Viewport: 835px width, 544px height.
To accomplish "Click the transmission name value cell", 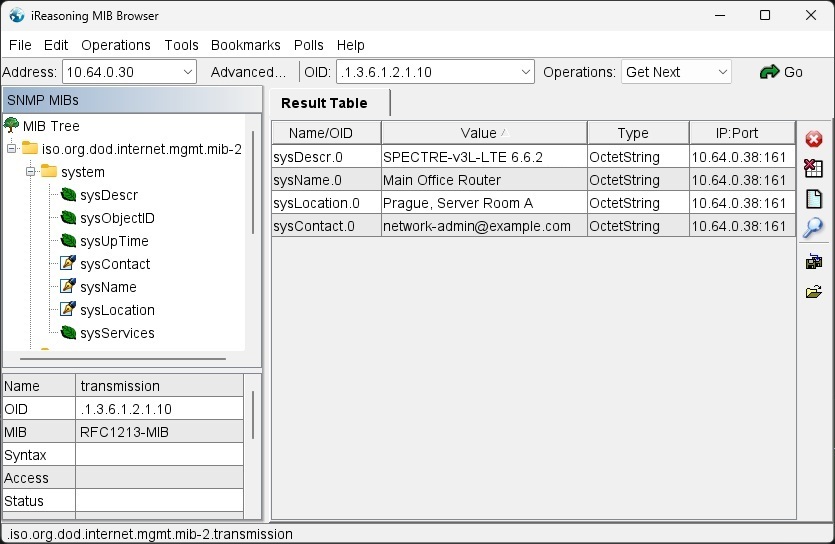I will pyautogui.click(x=160, y=385).
